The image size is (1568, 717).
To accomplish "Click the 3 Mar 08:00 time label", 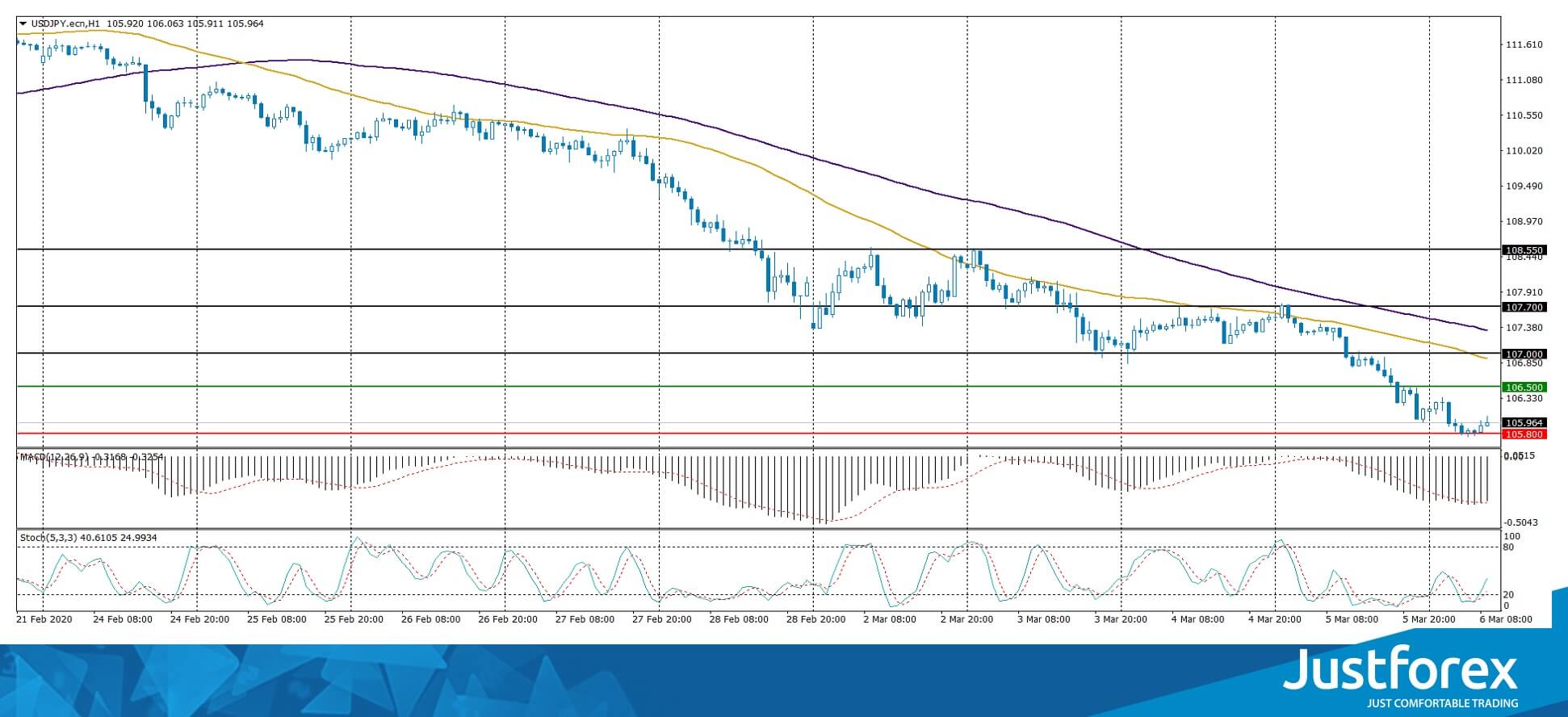I will pos(1045,619).
